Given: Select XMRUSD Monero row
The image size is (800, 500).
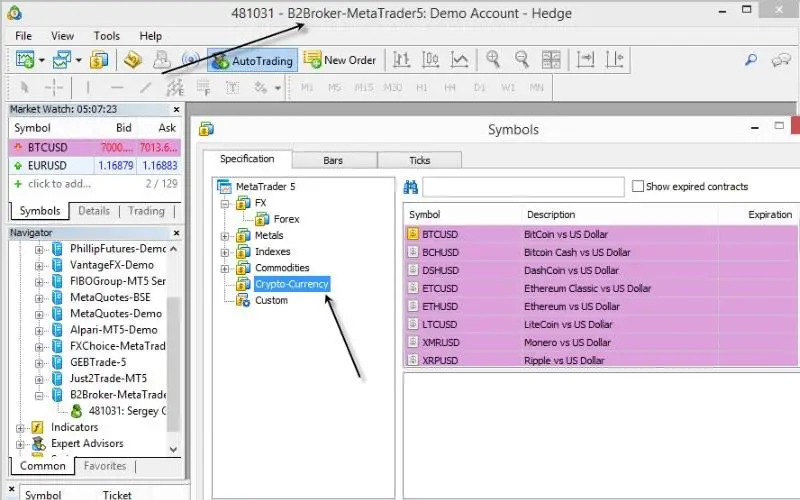Looking at the screenshot, I should (x=601, y=342).
